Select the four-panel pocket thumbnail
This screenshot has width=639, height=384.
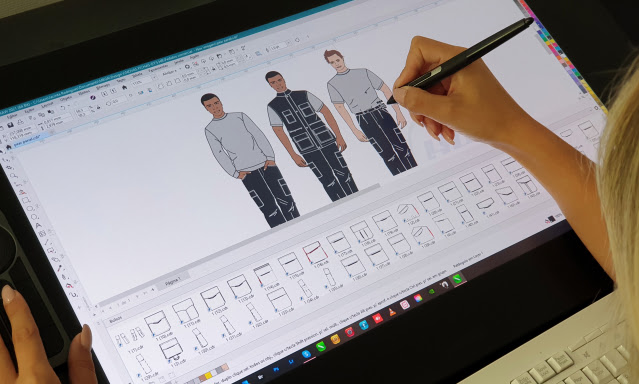pyautogui.click(x=185, y=311)
